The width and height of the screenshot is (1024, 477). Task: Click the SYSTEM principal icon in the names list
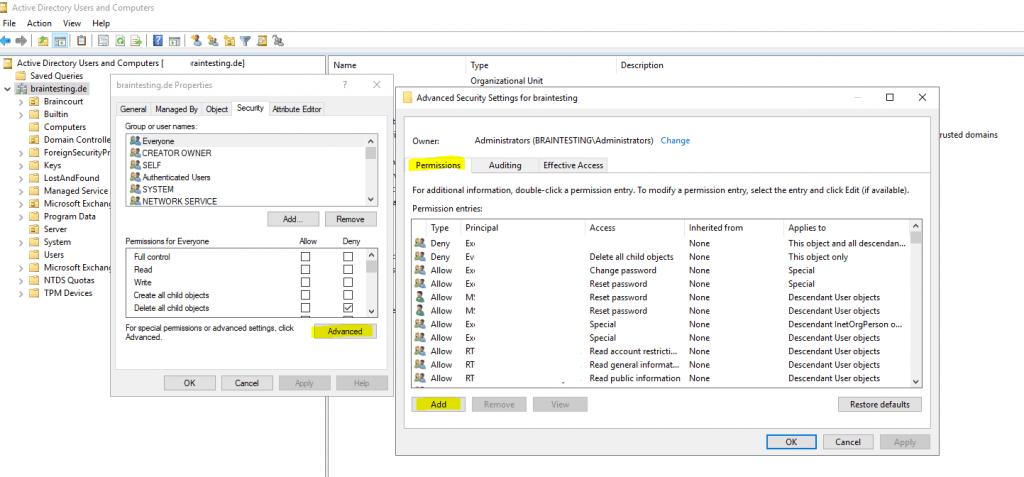135,189
